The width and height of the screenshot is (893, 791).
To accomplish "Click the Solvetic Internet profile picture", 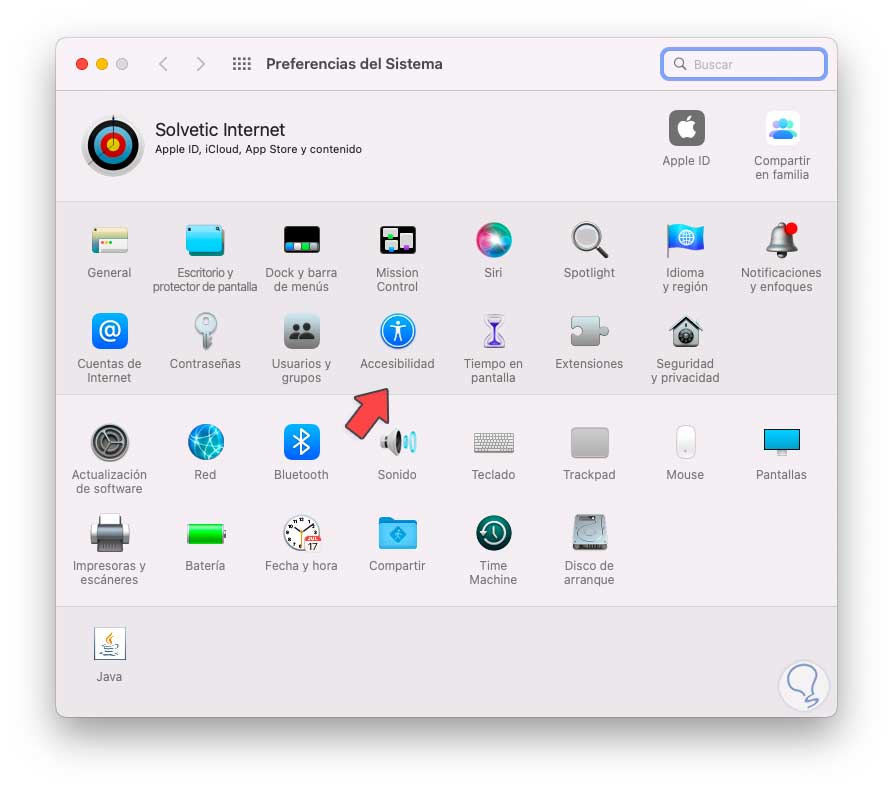I will pos(113,145).
